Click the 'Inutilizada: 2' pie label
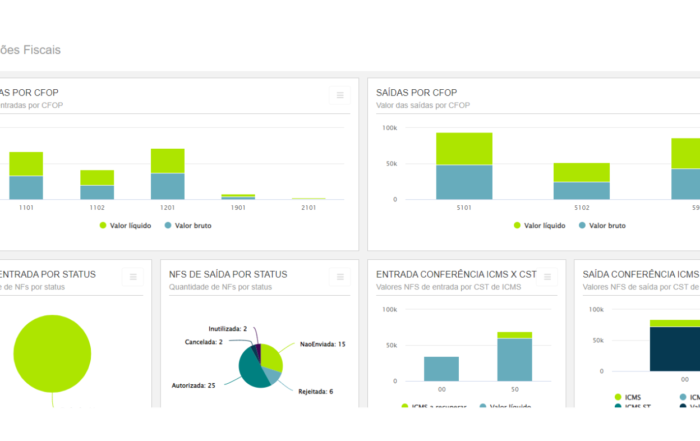This screenshot has height=441, width=700. pyautogui.click(x=228, y=329)
